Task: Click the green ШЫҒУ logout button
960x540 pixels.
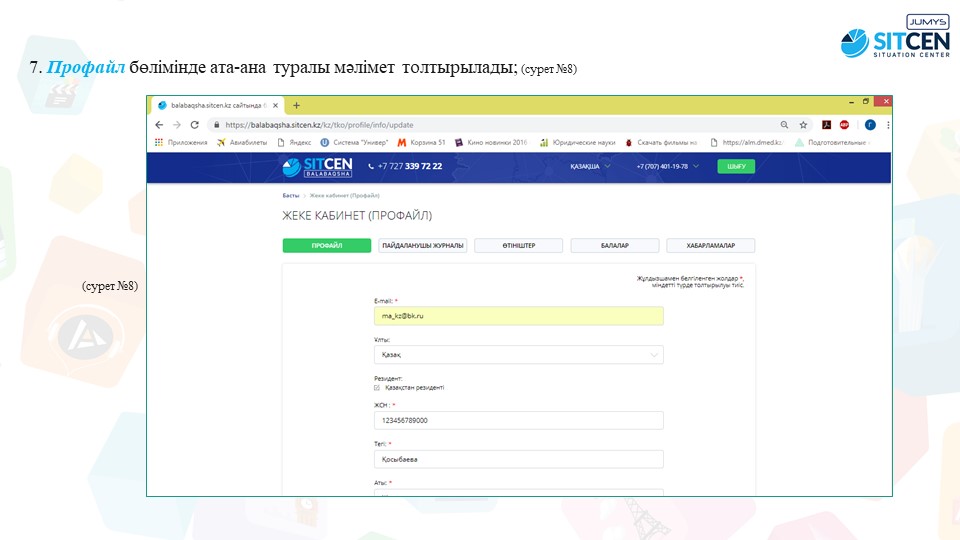Action: pyautogui.click(x=736, y=166)
